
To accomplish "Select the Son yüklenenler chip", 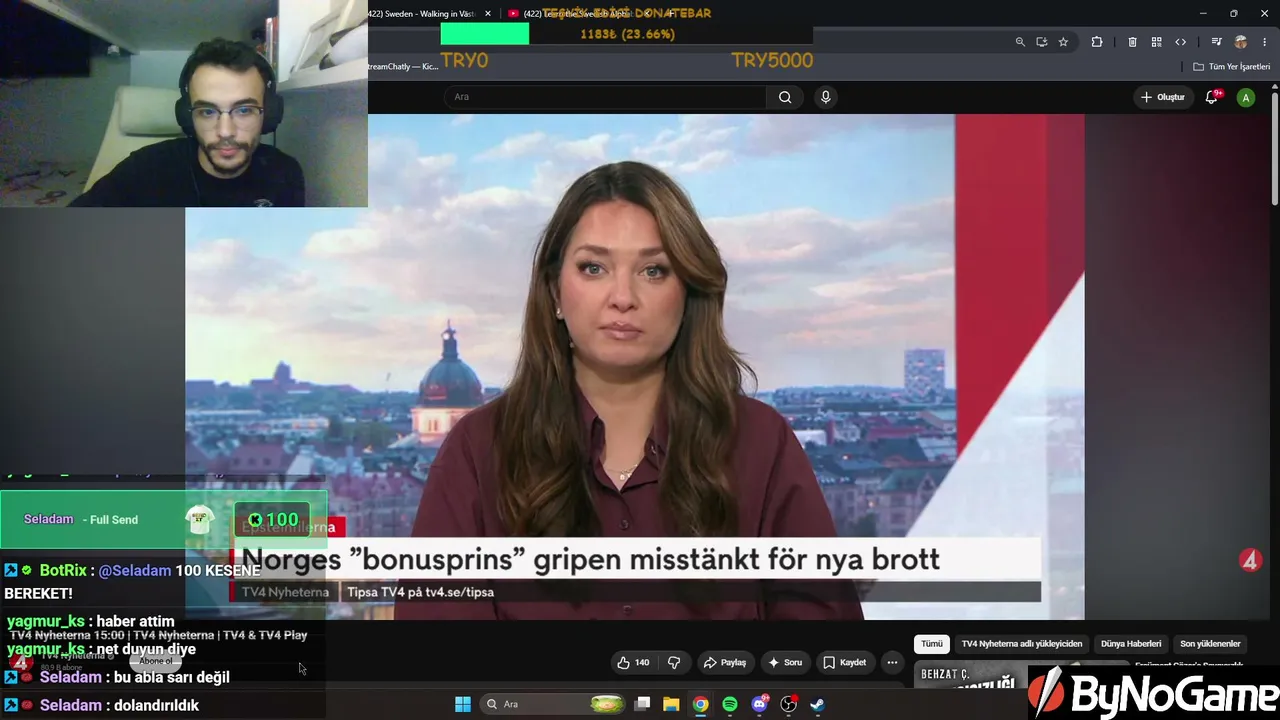I will coord(1210,644).
